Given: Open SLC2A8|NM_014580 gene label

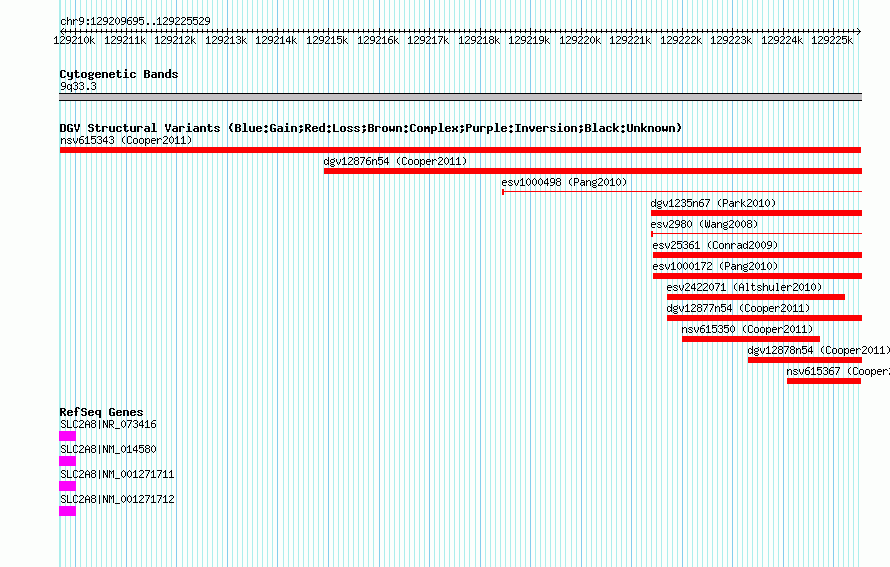Looking at the screenshot, I should click(x=108, y=449).
